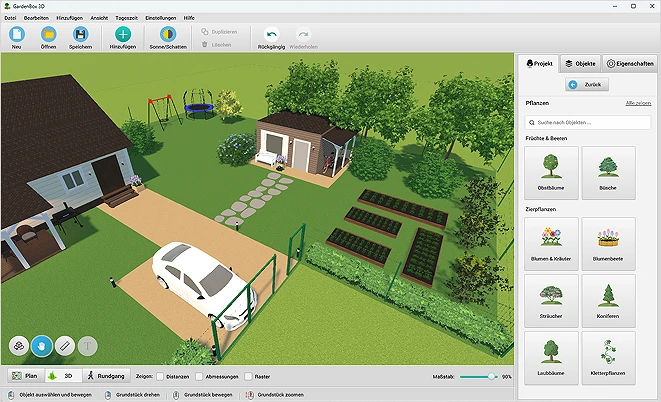Open the Einstellungen menu

coord(161,18)
